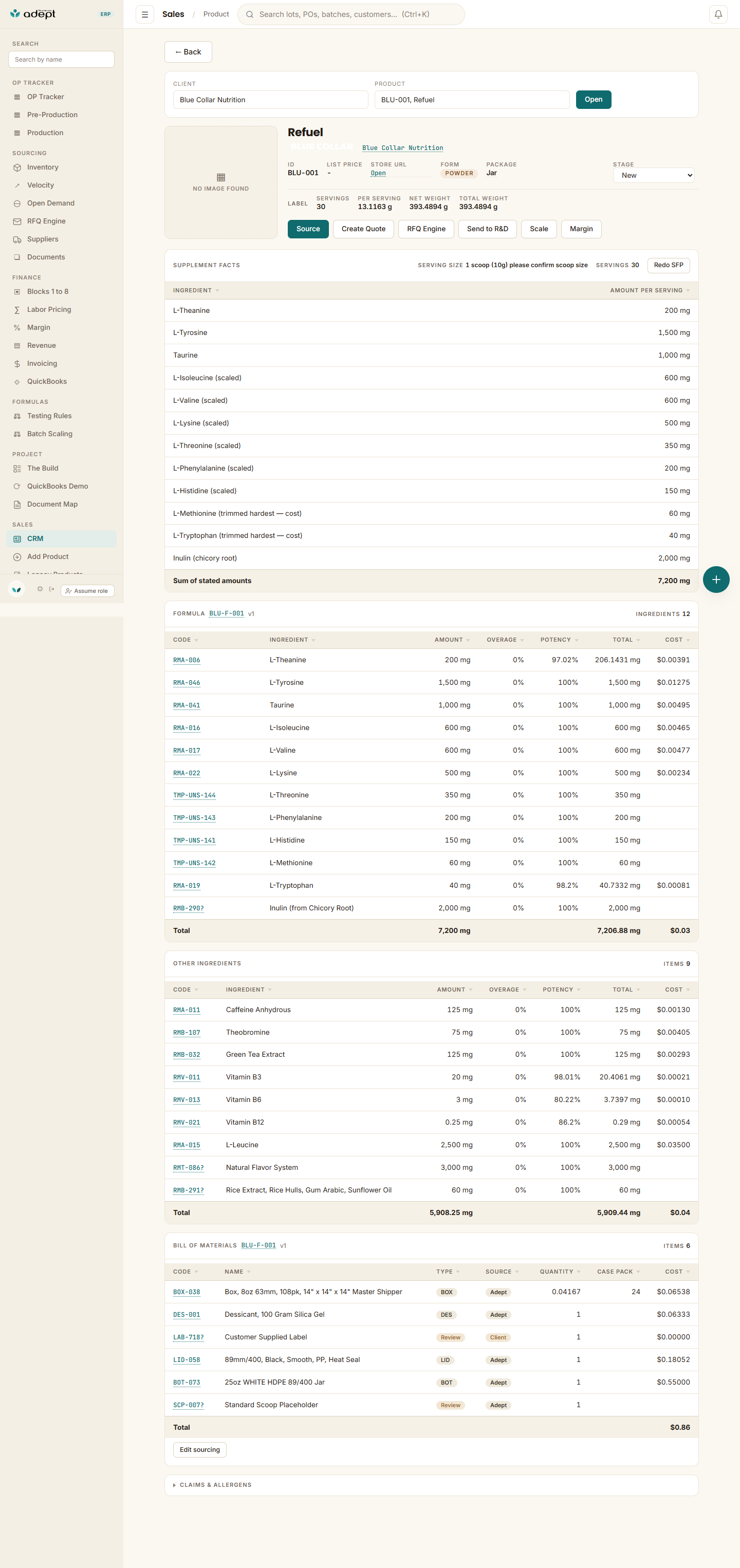This screenshot has height=1568, width=740.
Task: Click the Adept logo
Action: click(x=33, y=13)
